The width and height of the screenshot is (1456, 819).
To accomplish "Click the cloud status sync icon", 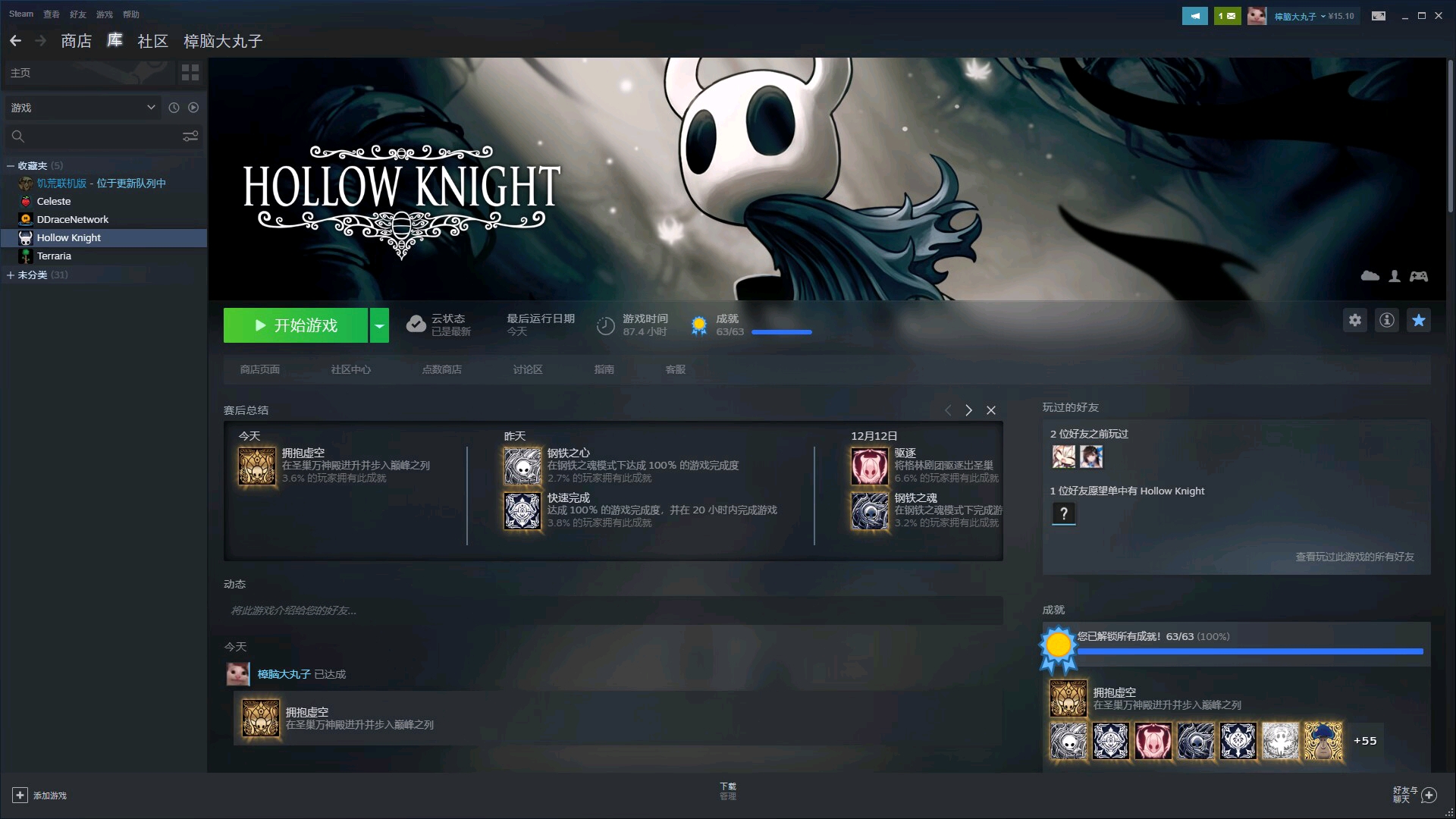I will 416,325.
